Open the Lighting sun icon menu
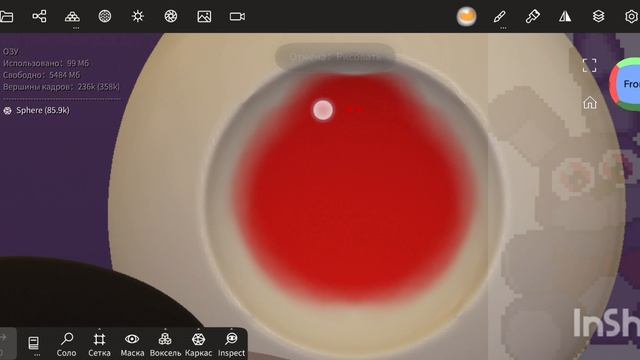The image size is (640, 360). [138, 16]
